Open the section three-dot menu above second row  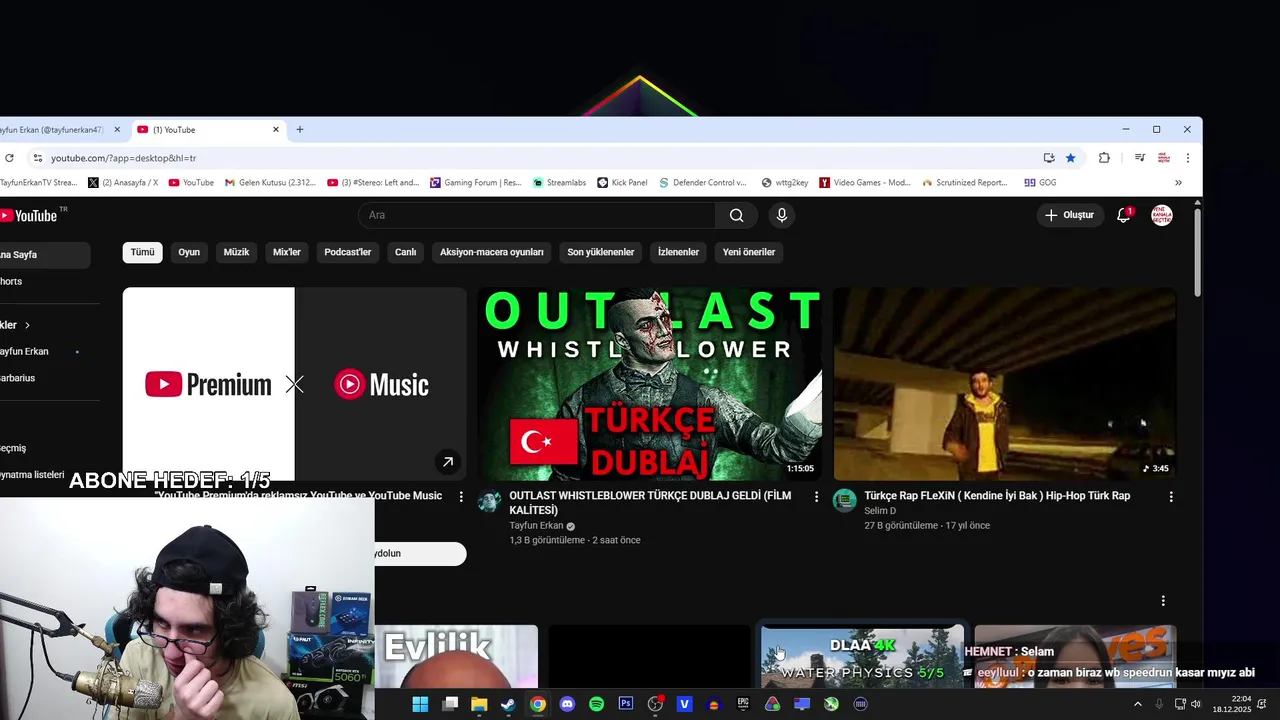1163,601
